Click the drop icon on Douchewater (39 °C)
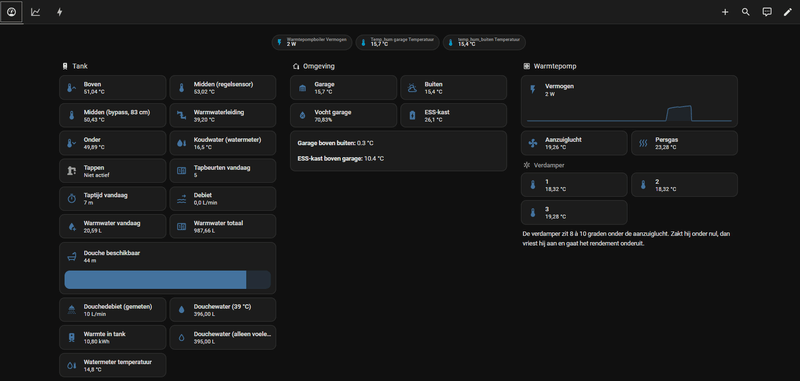 point(181,310)
